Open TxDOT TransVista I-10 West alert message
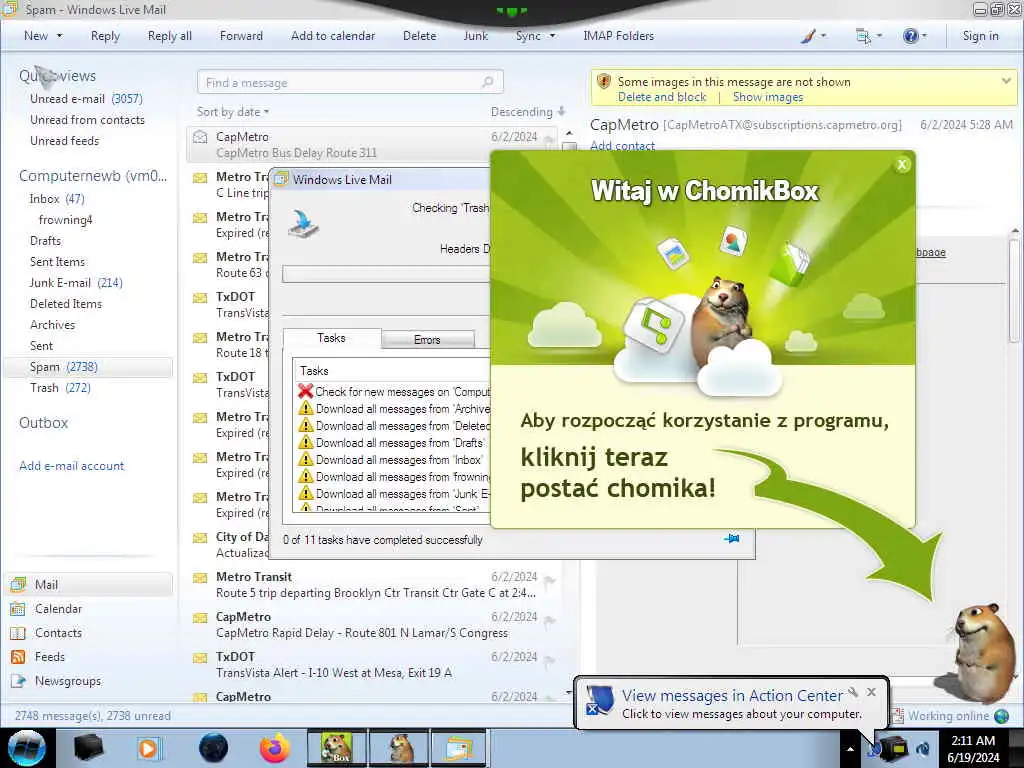 [374, 664]
